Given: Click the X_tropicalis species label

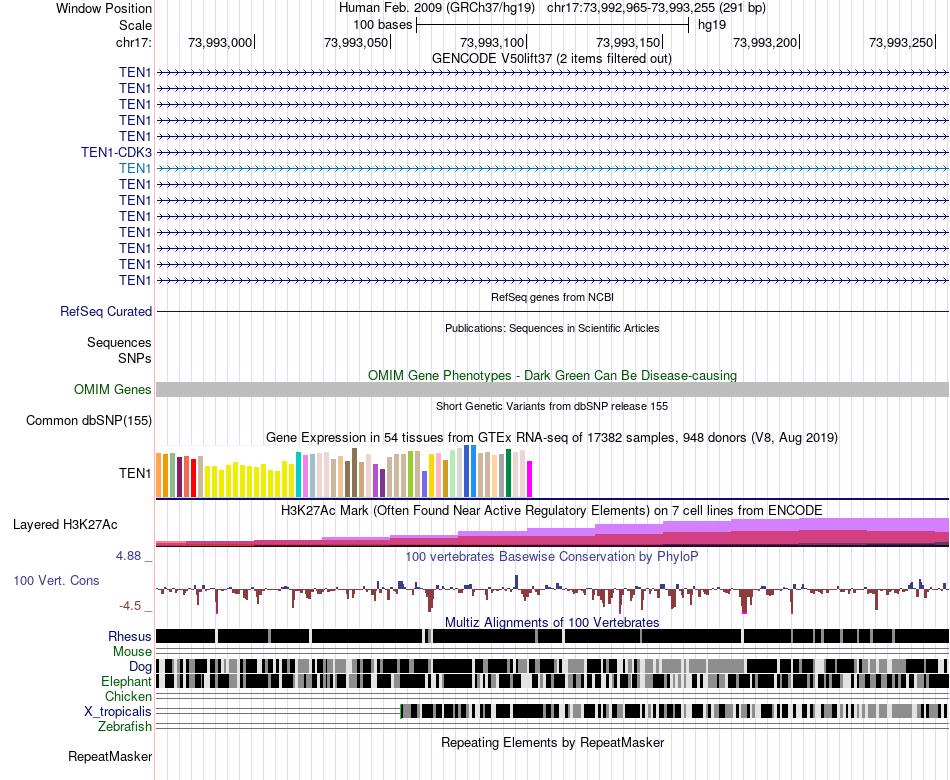Looking at the screenshot, I should [118, 712].
